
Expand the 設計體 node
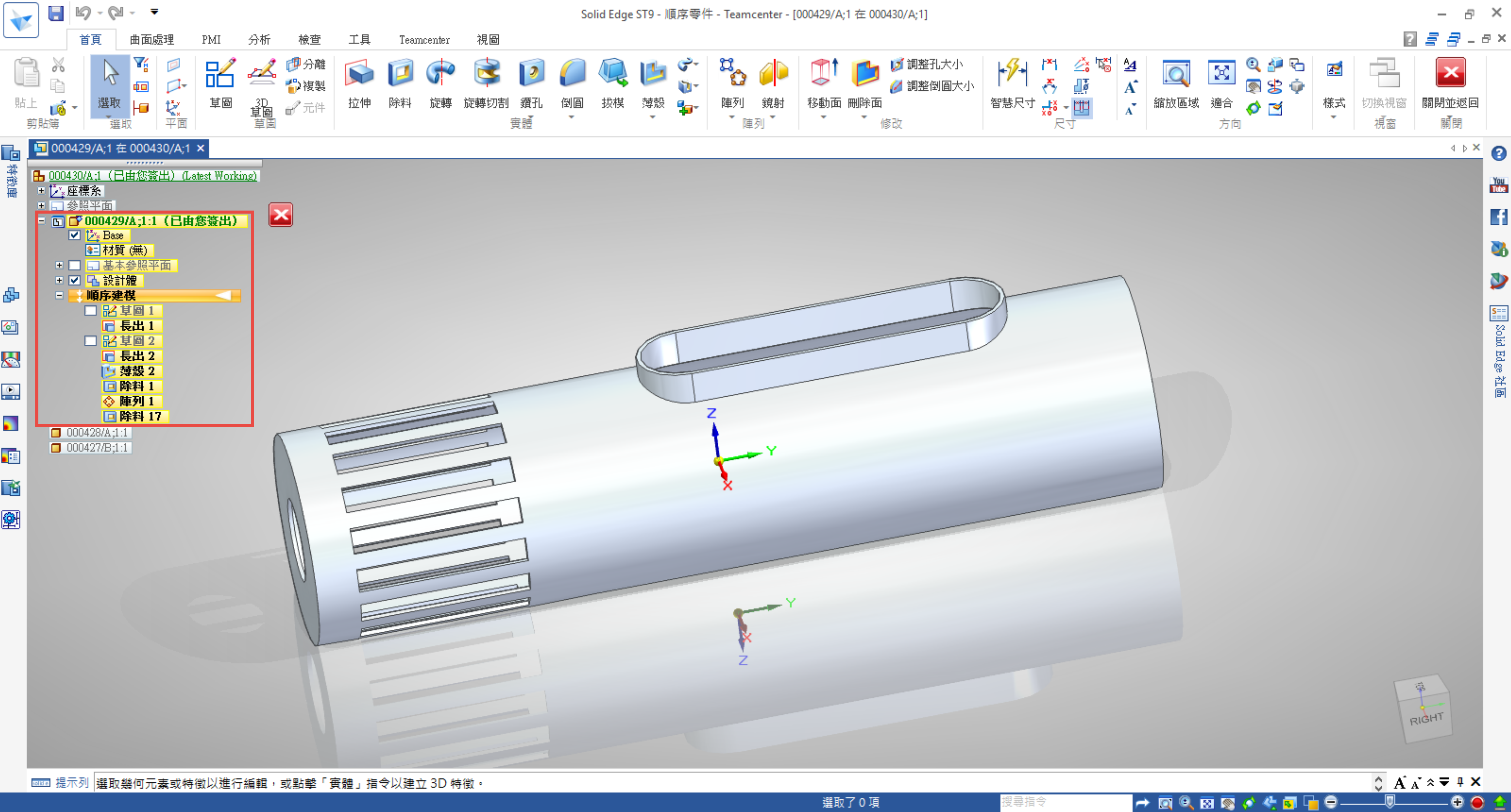[59, 280]
